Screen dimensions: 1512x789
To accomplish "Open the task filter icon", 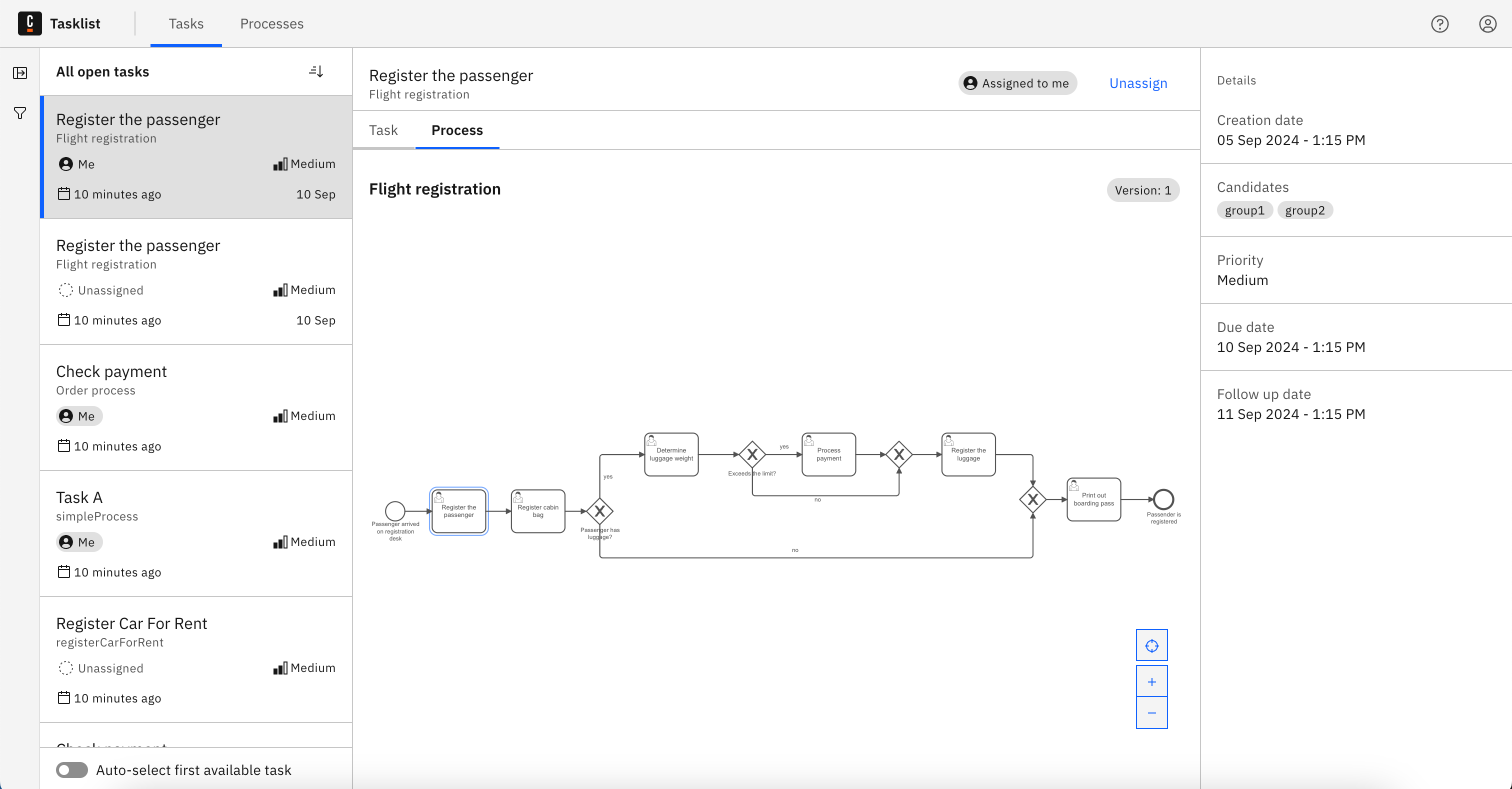I will pos(19,113).
